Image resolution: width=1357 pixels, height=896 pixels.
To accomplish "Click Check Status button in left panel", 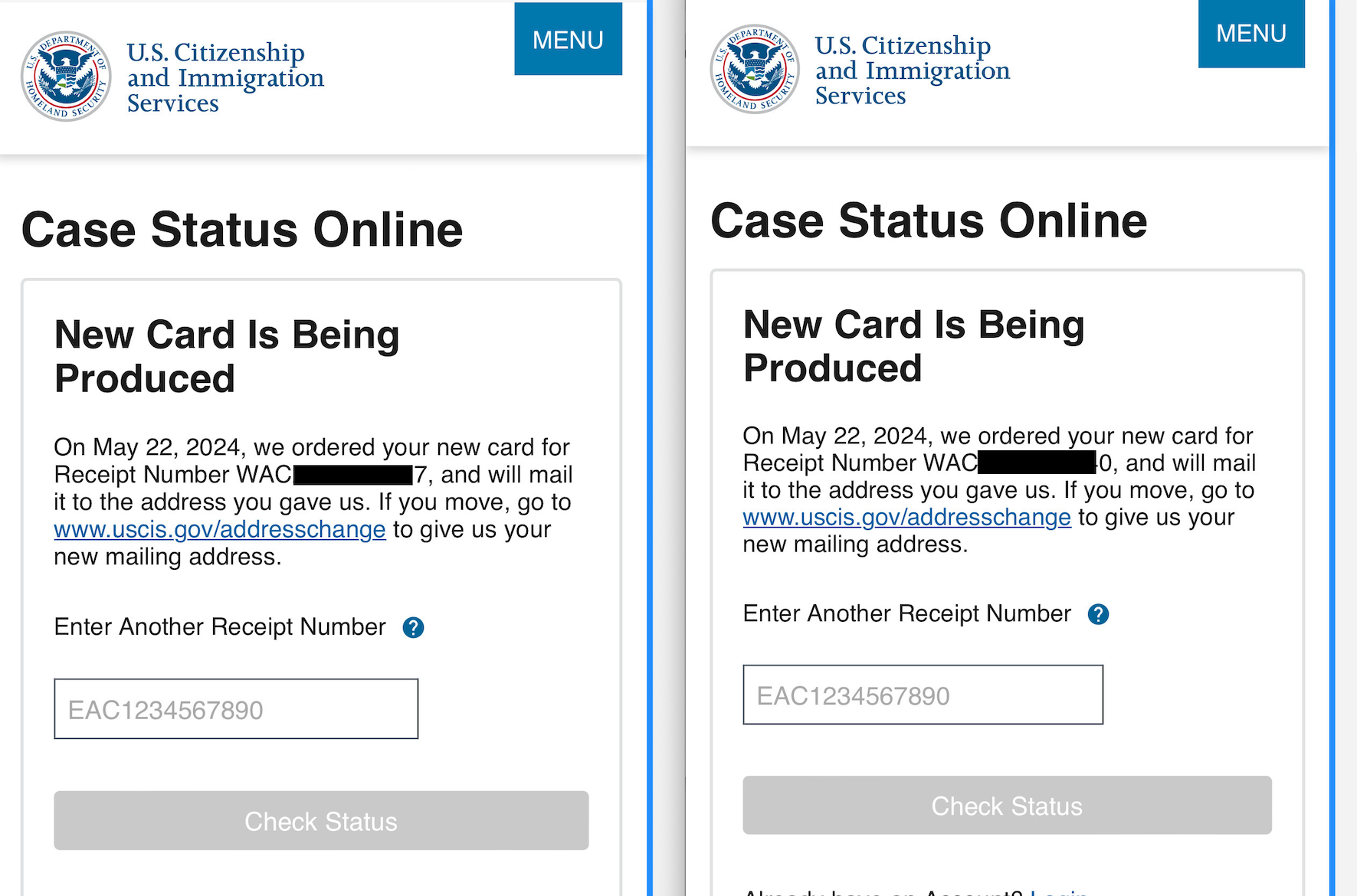I will coord(321,821).
